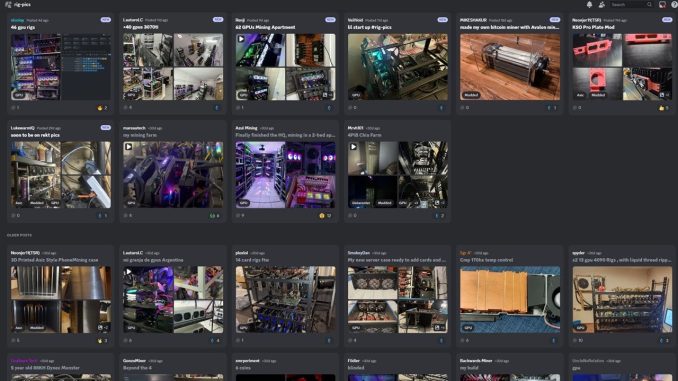Play the mi granja de gpus Argentina video
Screen dimensions: 678x381
pyautogui.click(x=128, y=272)
